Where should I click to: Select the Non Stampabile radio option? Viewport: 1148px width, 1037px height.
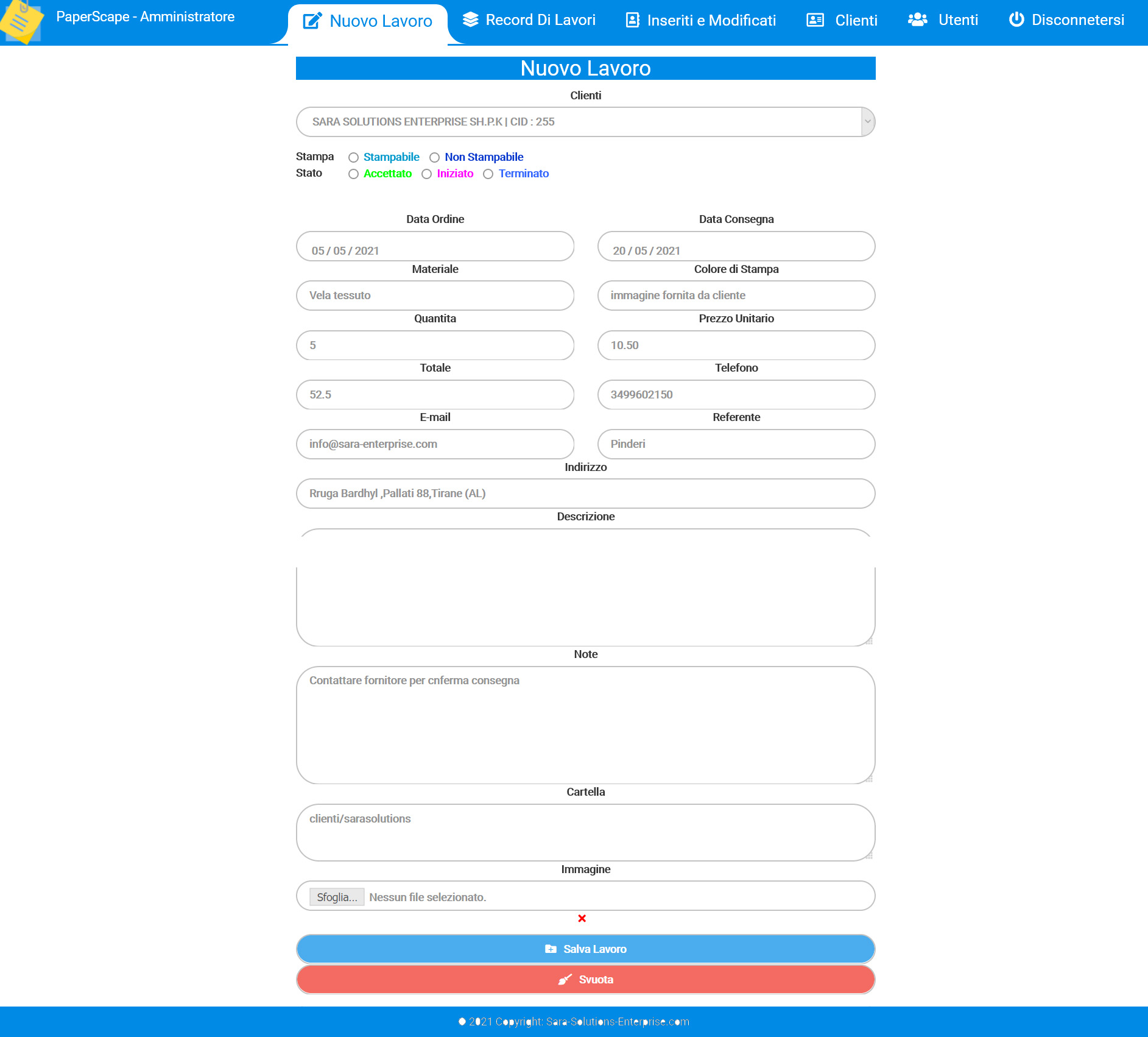434,158
